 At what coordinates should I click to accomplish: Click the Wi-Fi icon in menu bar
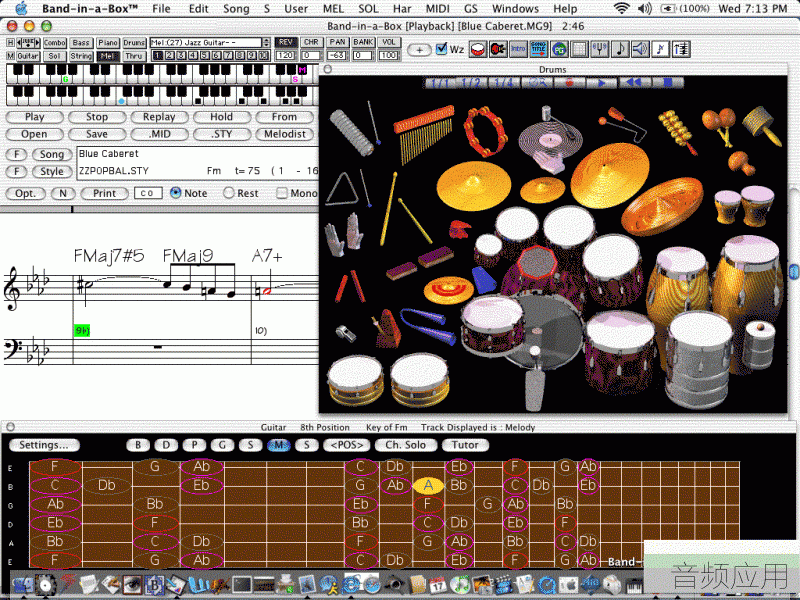(x=621, y=8)
